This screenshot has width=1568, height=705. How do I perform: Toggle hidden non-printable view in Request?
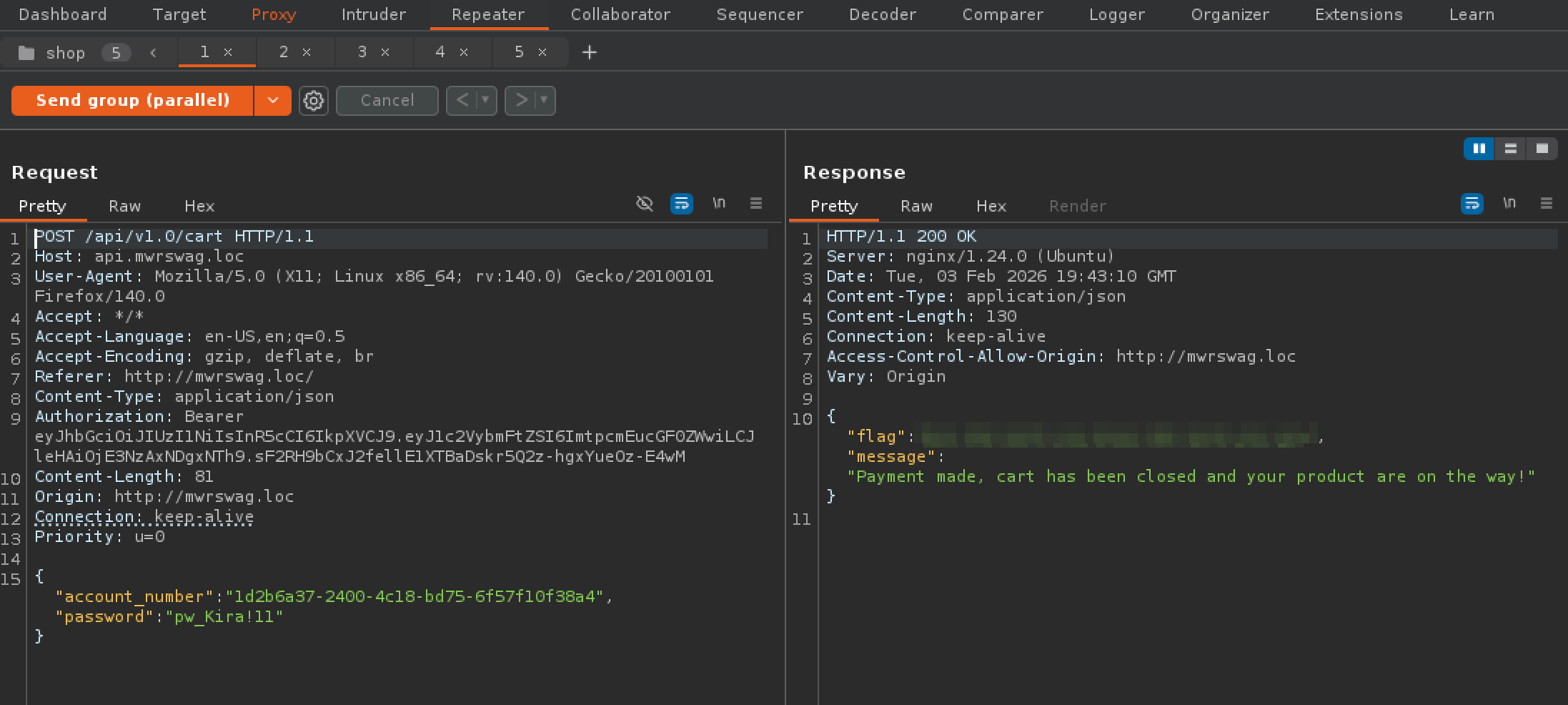pos(644,204)
